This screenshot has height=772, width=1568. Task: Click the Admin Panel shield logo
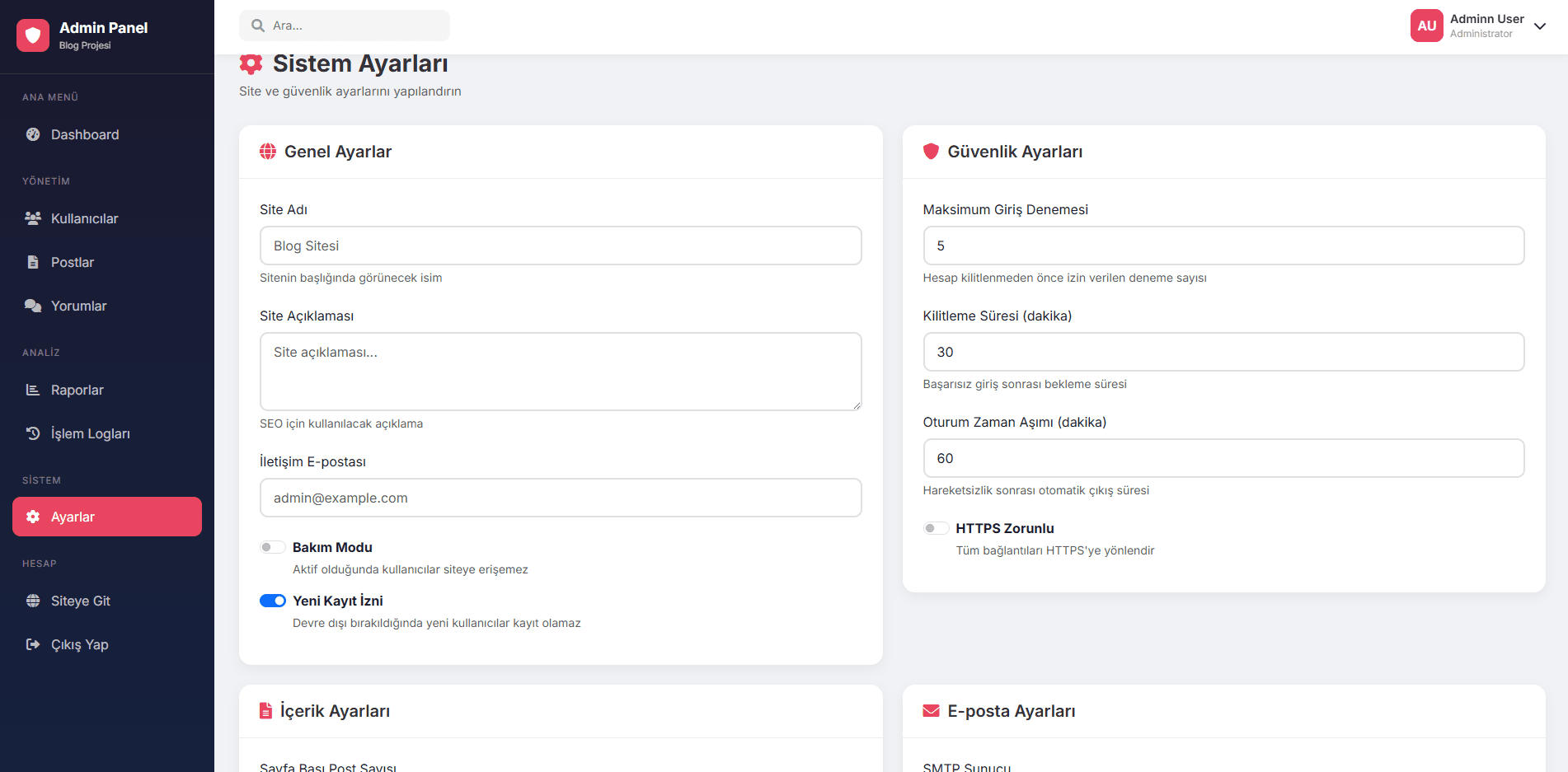tap(33, 35)
